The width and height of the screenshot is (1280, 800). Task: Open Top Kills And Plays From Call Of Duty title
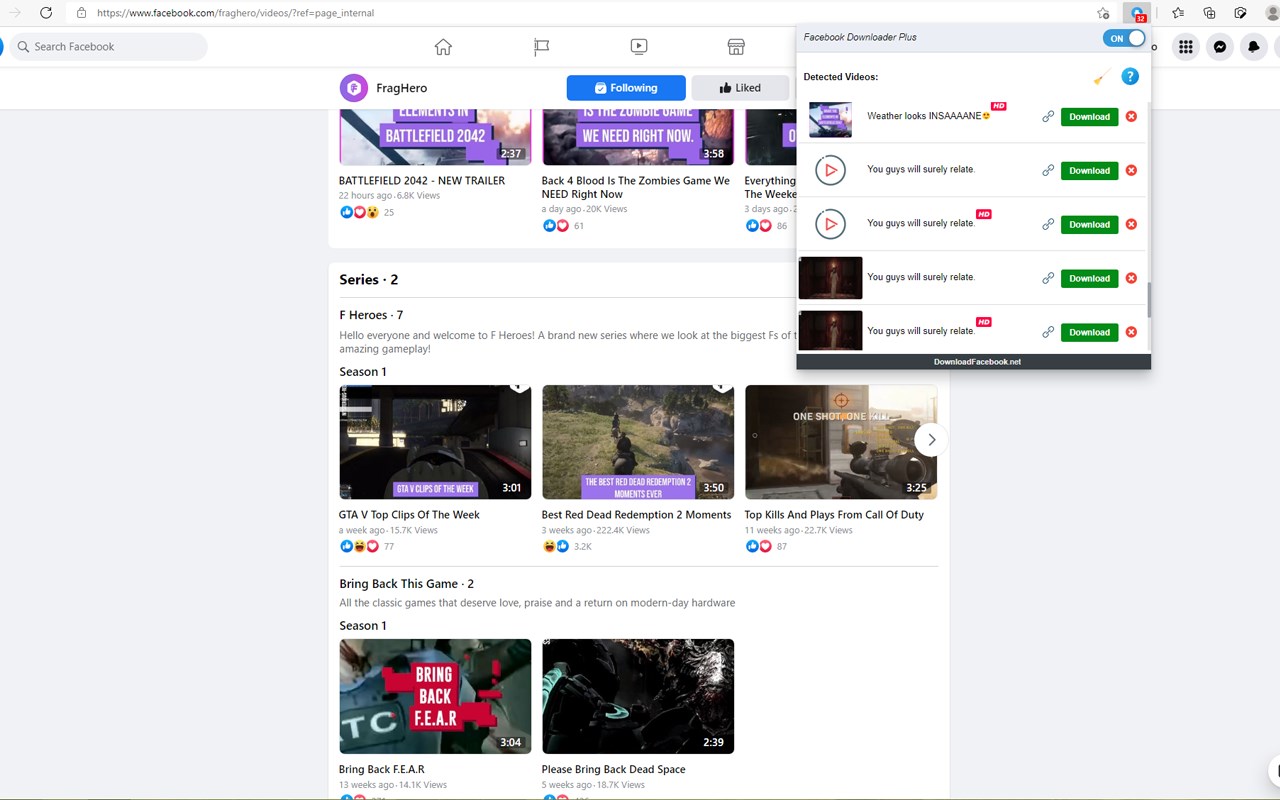[834, 515]
